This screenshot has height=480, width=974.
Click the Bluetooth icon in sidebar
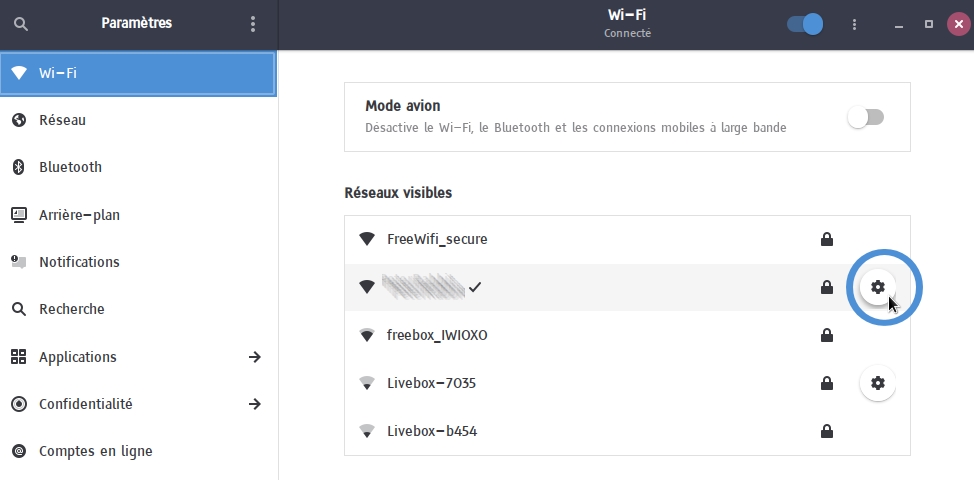[x=18, y=167]
